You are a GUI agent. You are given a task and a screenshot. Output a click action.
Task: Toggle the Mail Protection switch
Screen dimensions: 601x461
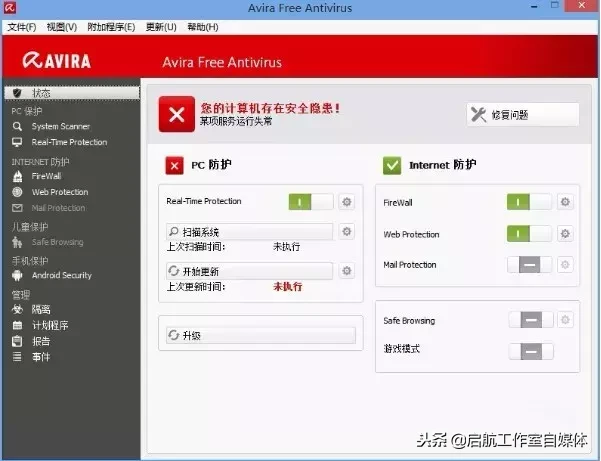pos(529,265)
